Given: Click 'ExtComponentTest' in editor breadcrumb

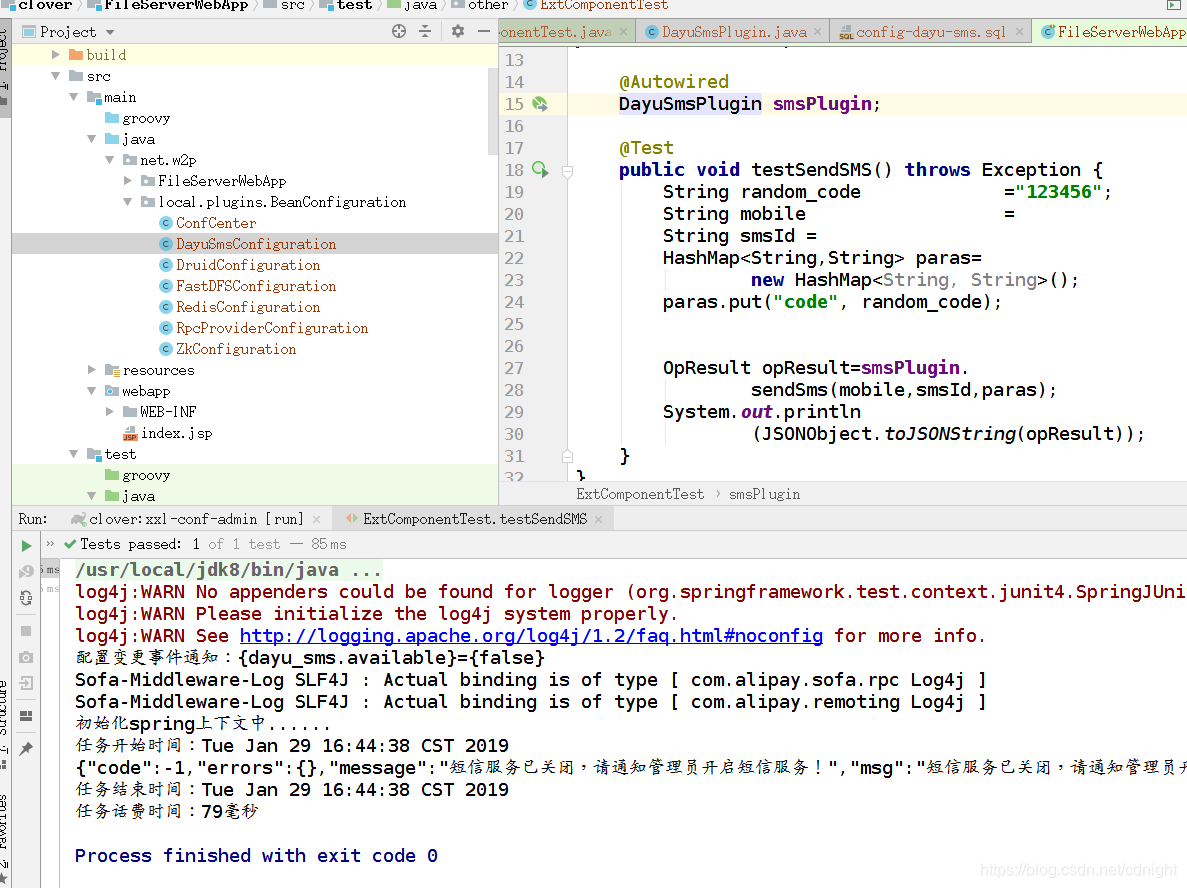Looking at the screenshot, I should (640, 494).
